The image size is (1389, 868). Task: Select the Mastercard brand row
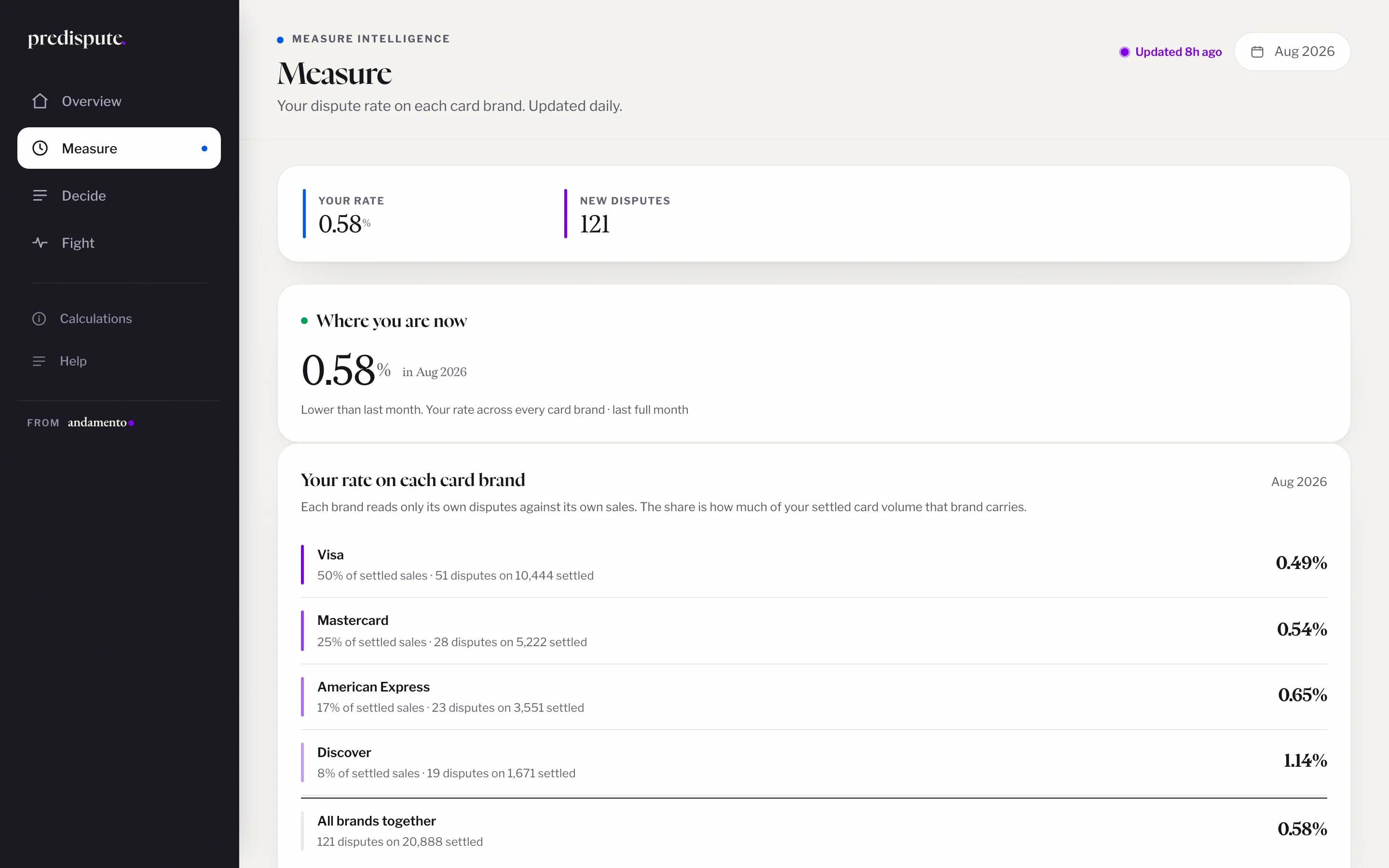pyautogui.click(x=813, y=631)
